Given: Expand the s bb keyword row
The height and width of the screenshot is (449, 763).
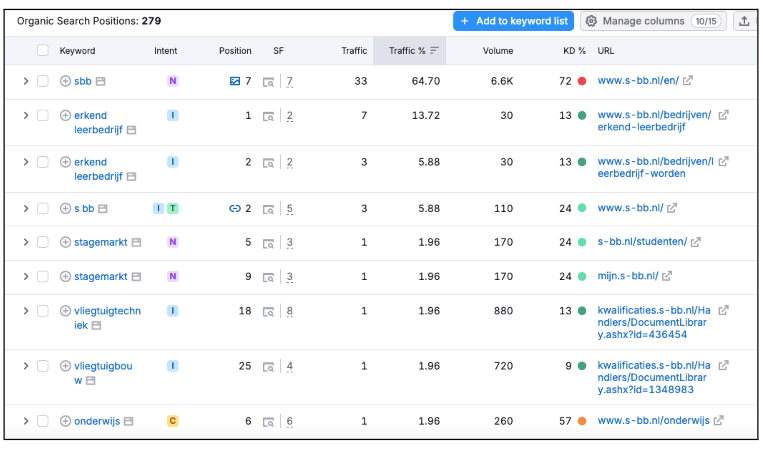Looking at the screenshot, I should tap(26, 208).
